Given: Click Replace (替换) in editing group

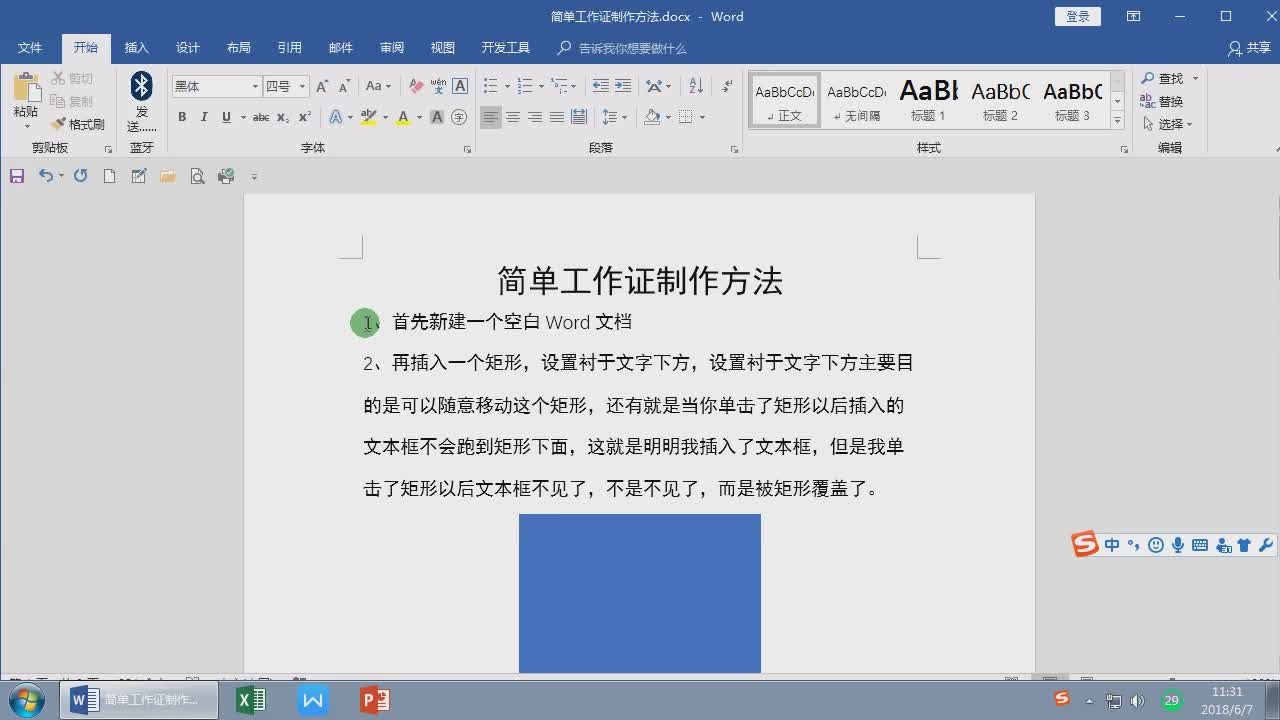Looking at the screenshot, I should click(x=1163, y=101).
